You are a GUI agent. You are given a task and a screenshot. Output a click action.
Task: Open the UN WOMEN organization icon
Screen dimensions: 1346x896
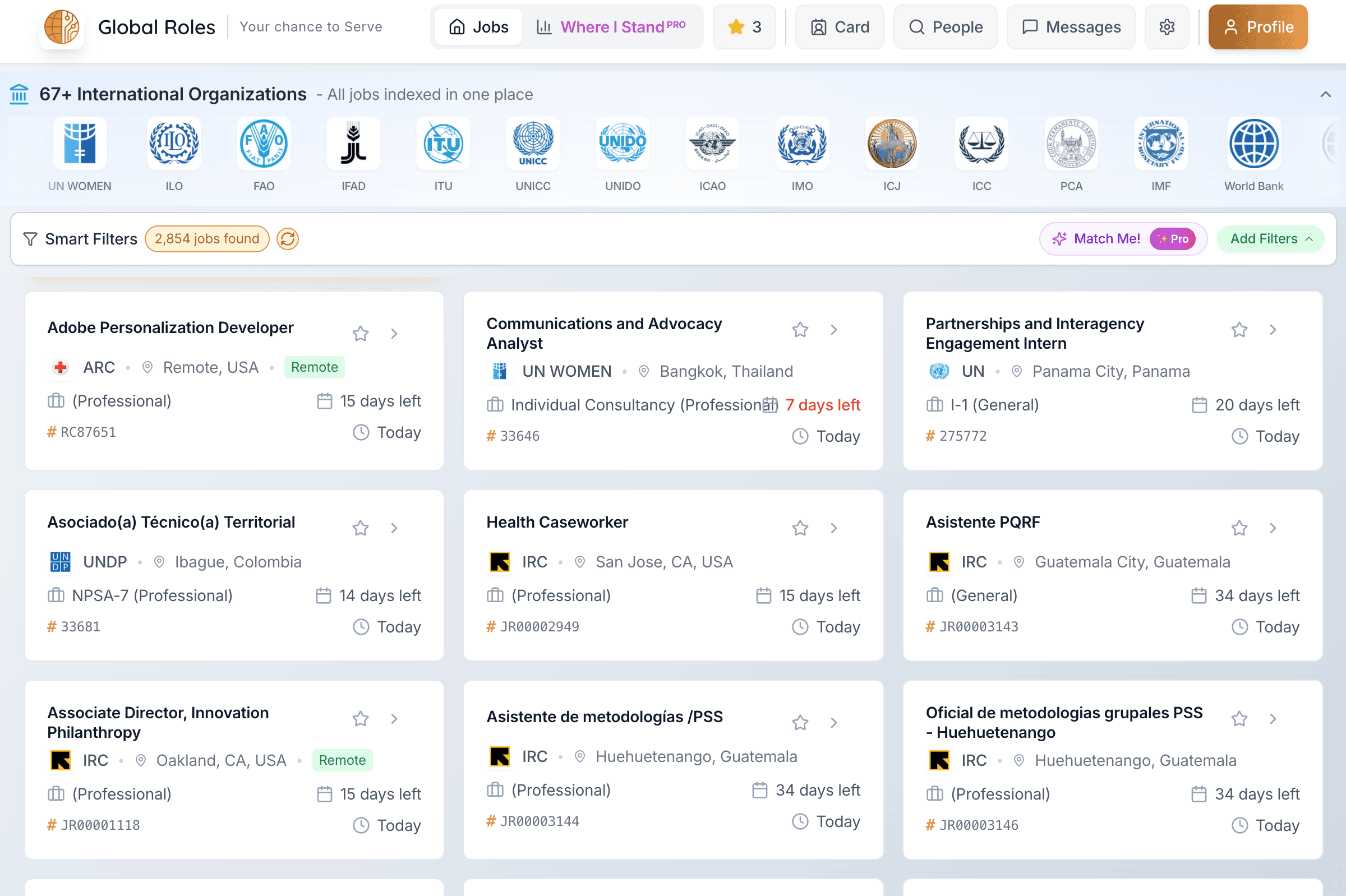pyautogui.click(x=80, y=144)
